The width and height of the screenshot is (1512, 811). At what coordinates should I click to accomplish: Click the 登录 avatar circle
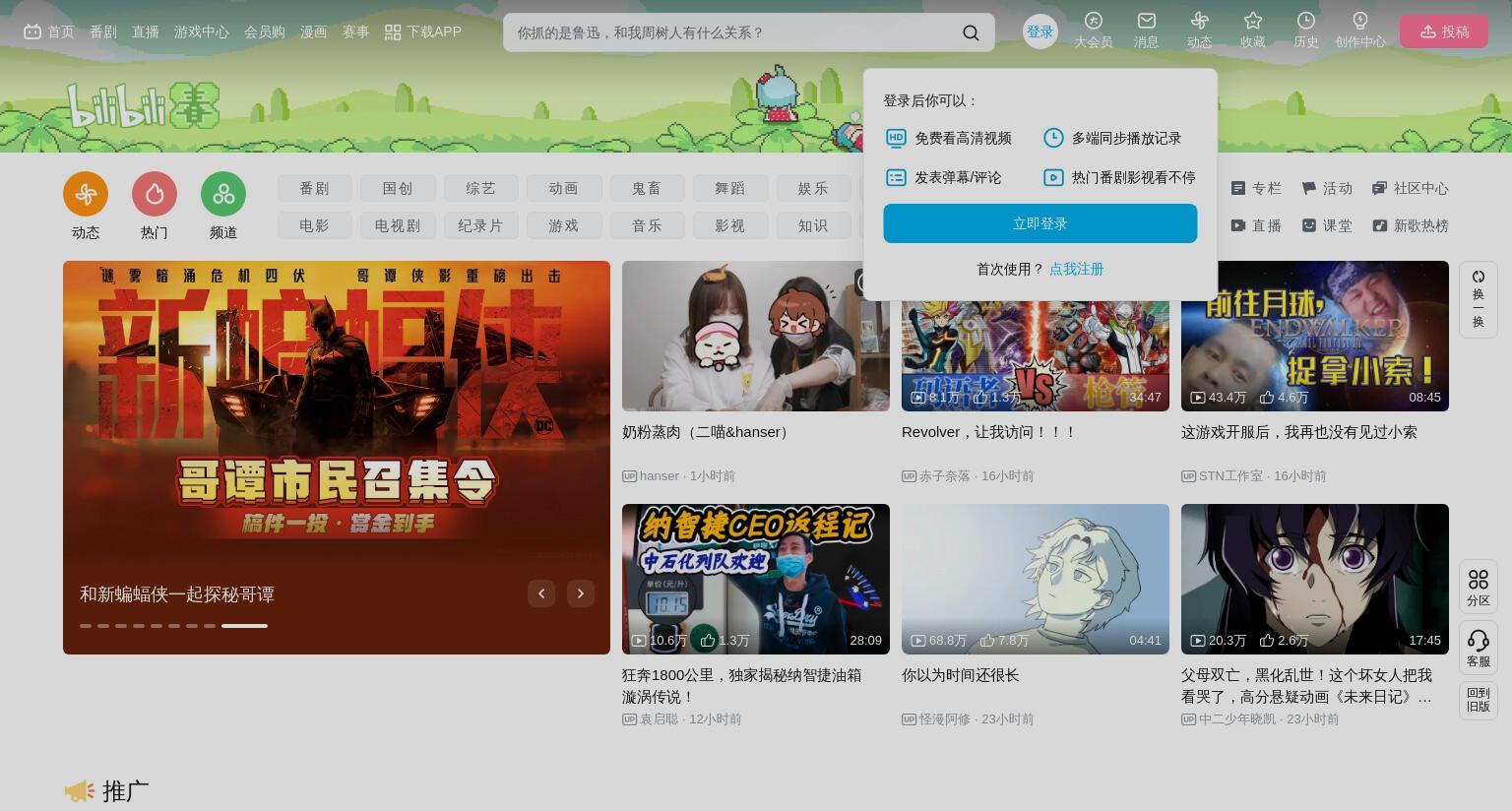(x=1039, y=31)
